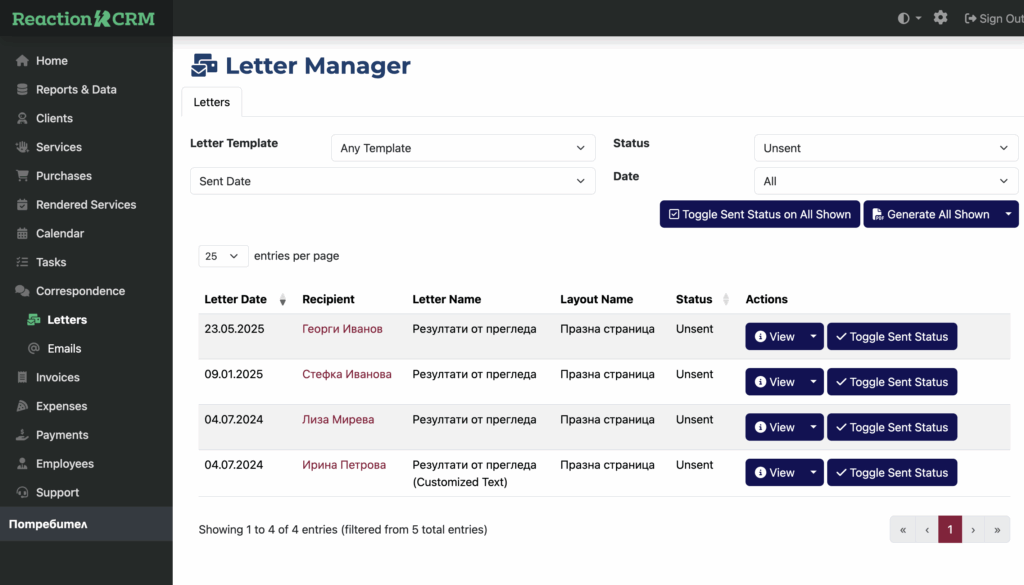Open recipient Стефка Иванова link
The height and width of the screenshot is (585, 1024).
(346, 374)
